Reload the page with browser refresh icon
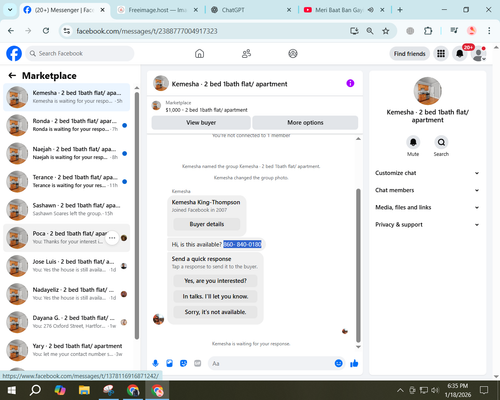Viewport: 500px width, 400px height. click(46, 31)
